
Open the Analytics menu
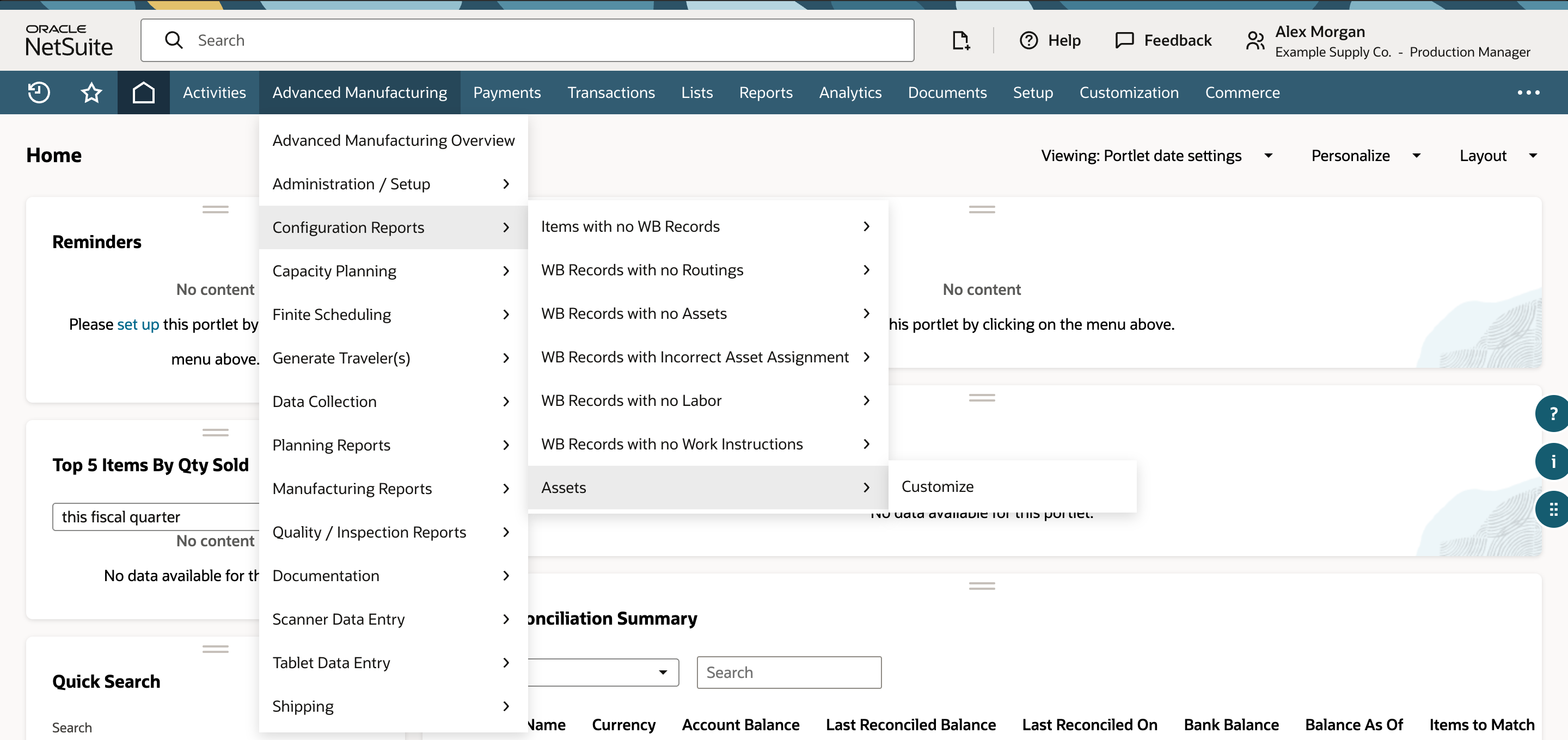[x=850, y=92]
